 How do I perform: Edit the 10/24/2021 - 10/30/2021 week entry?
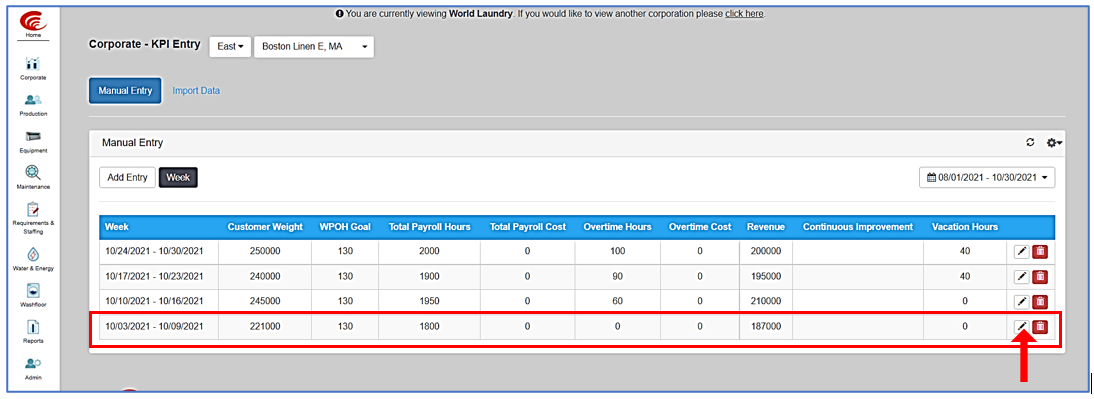tap(1021, 252)
